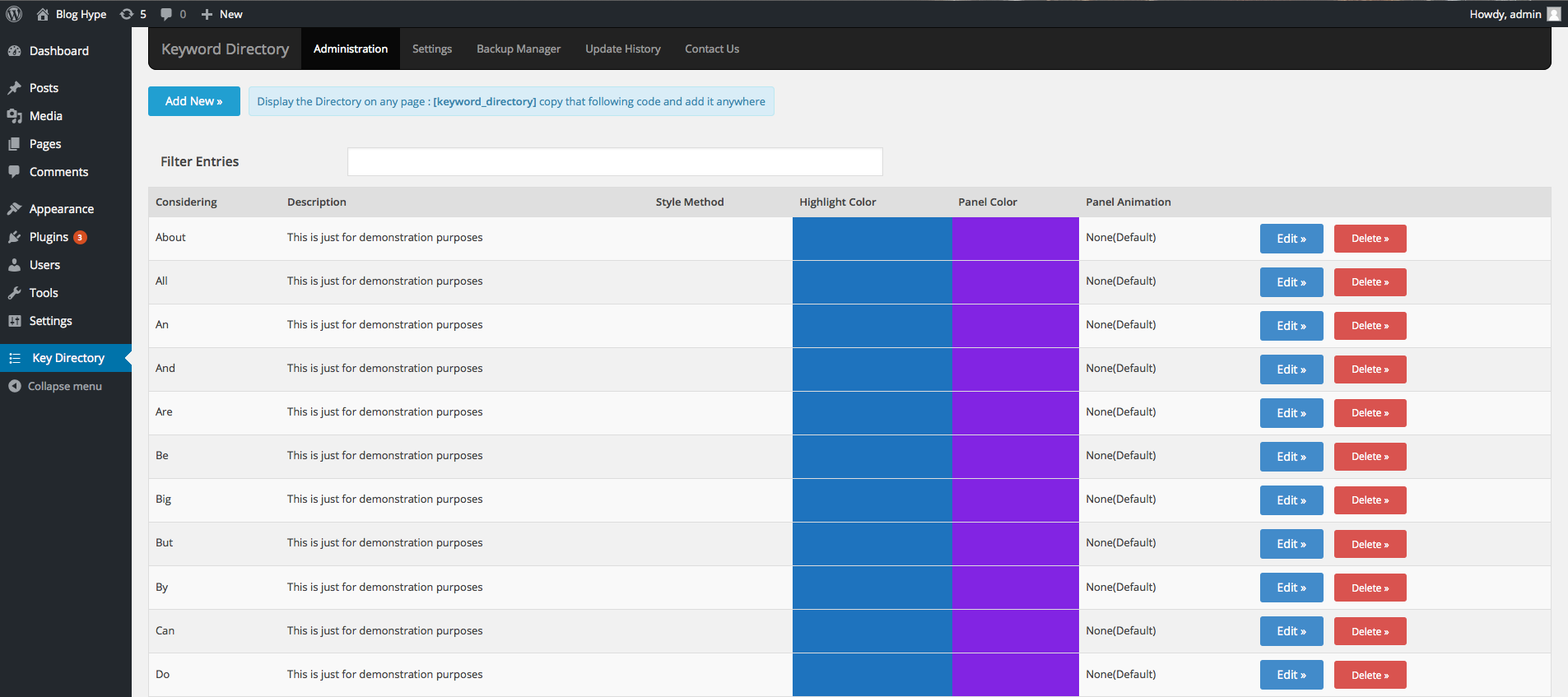Open the comments bubble icon in top bar

click(166, 14)
